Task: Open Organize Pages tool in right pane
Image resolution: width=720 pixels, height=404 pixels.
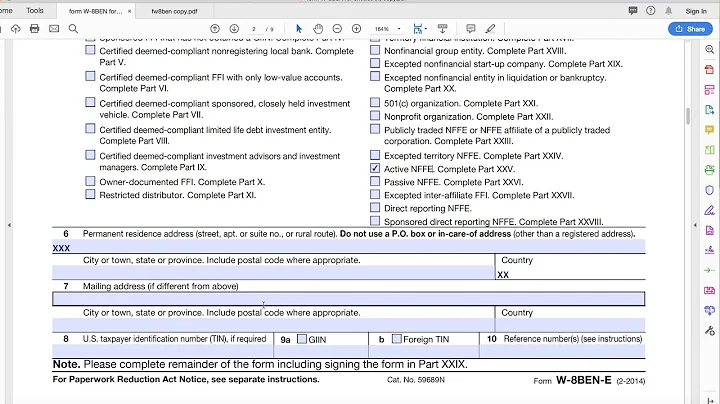Action: click(709, 150)
